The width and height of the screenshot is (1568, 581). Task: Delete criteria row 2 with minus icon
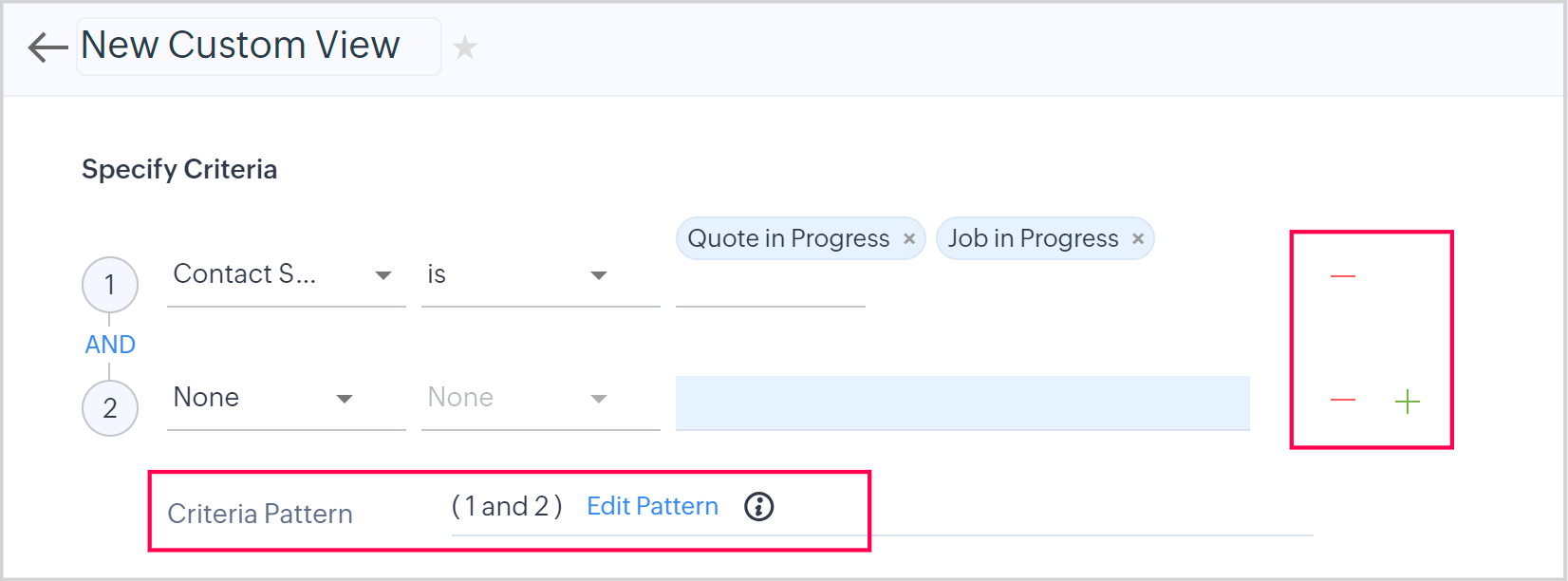[1343, 401]
